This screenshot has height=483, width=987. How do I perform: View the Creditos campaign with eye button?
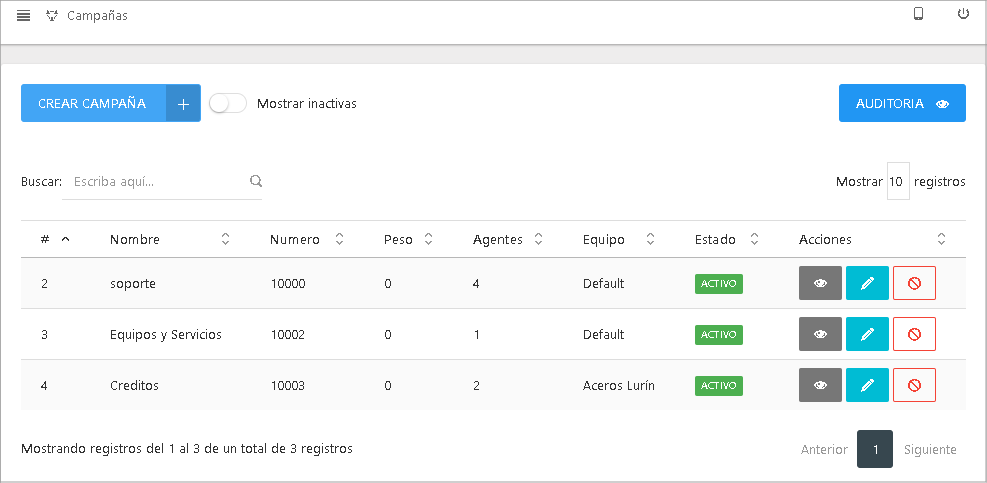[820, 385]
